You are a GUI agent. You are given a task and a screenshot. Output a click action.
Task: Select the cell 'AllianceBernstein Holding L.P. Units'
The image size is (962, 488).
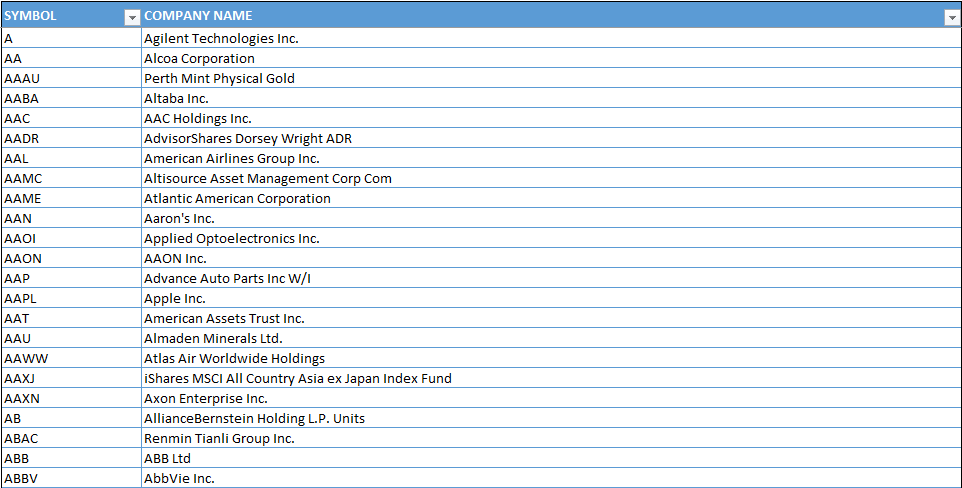(551, 419)
